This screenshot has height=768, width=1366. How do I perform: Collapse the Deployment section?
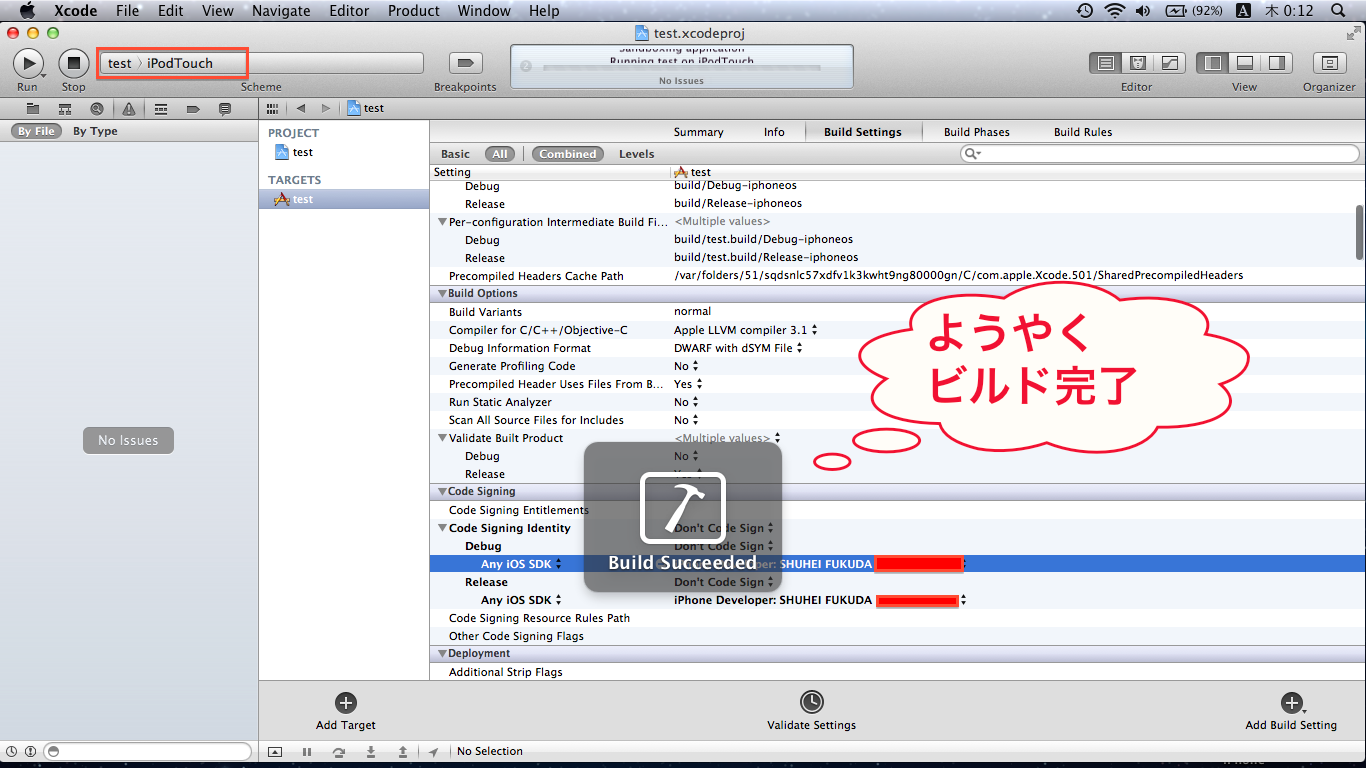click(441, 654)
